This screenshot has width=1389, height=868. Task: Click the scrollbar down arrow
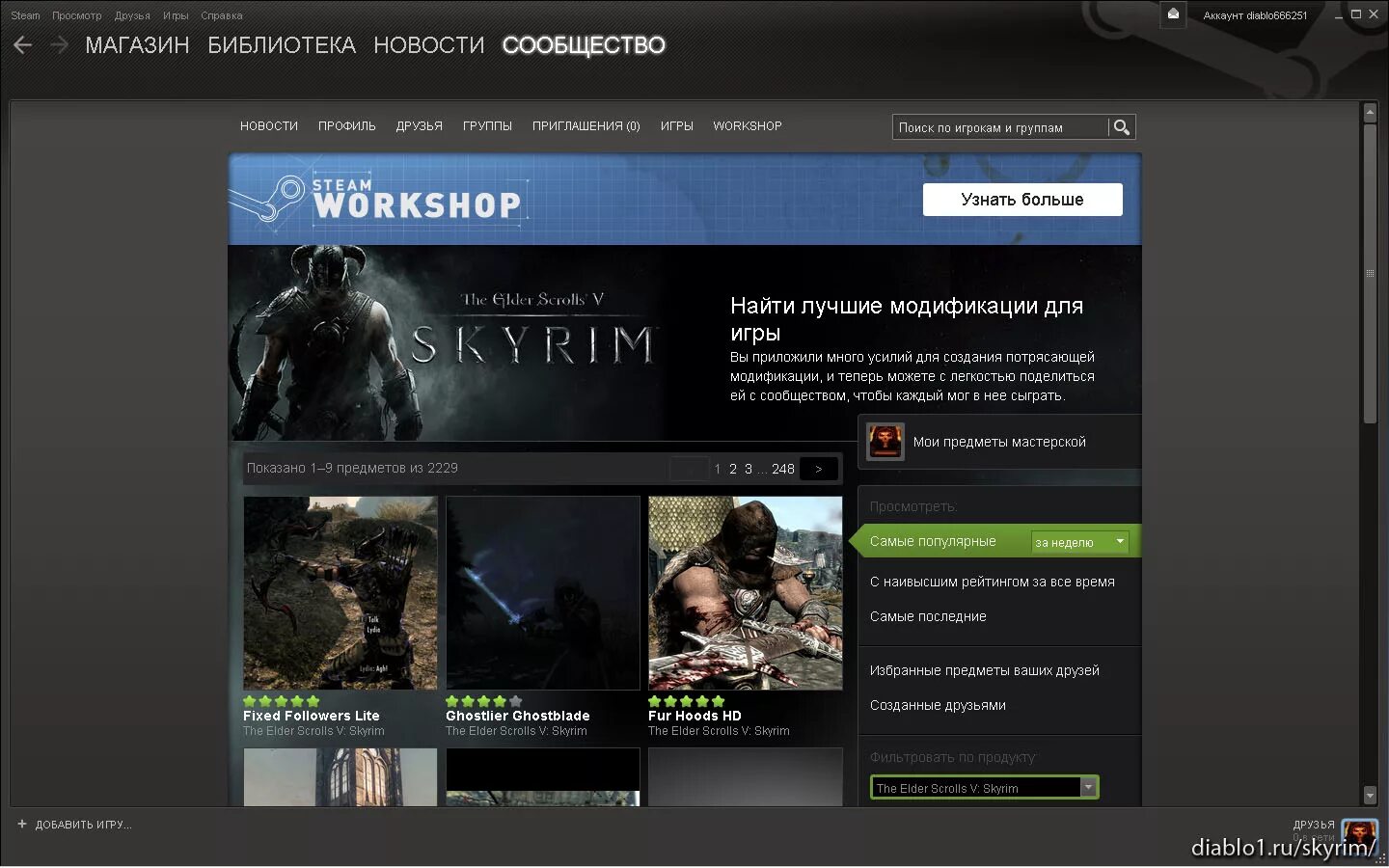[1370, 796]
